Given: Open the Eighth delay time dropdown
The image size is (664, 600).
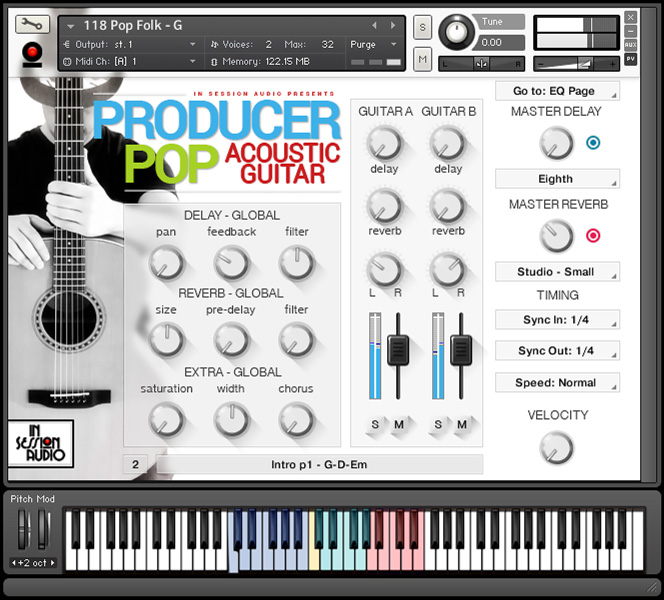Looking at the screenshot, I should coord(557,179).
